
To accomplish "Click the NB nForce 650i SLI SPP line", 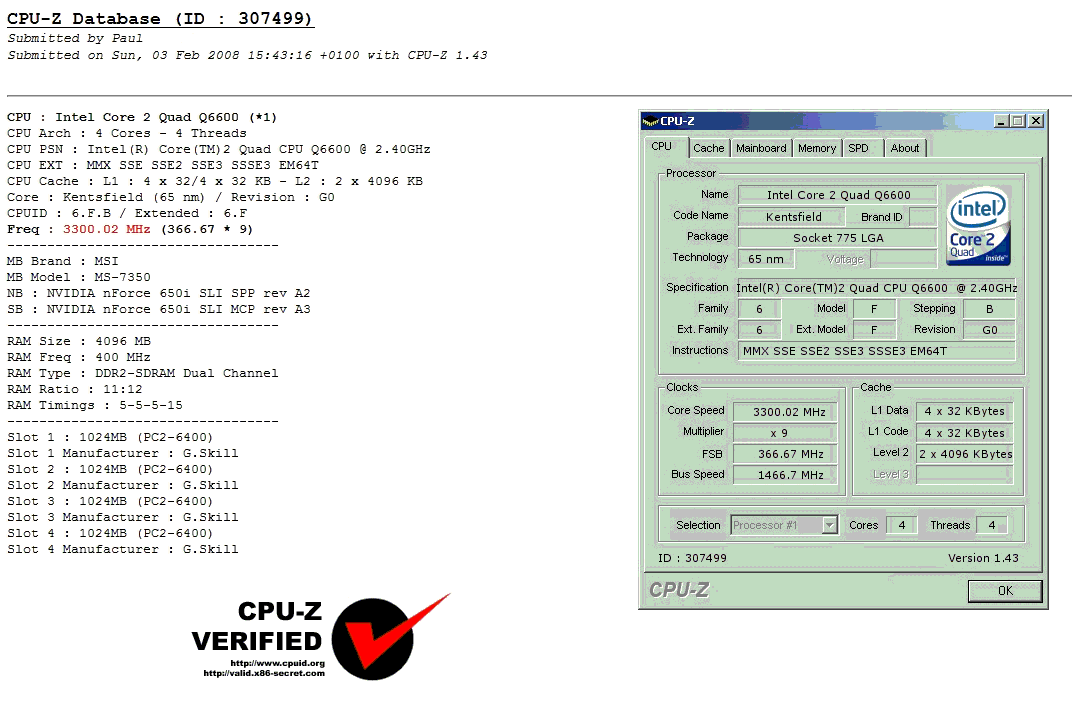I will point(159,293).
